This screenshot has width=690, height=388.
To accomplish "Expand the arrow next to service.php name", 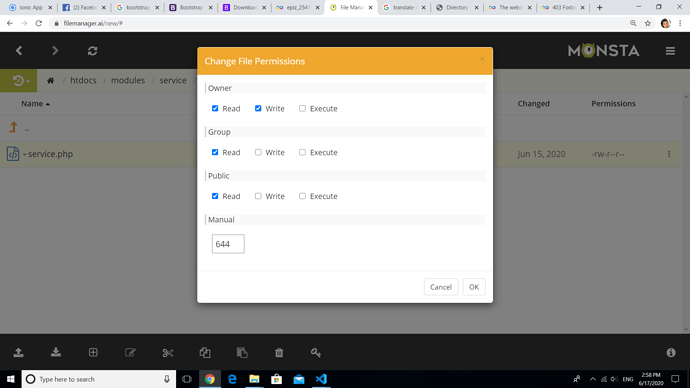I will click(25, 154).
